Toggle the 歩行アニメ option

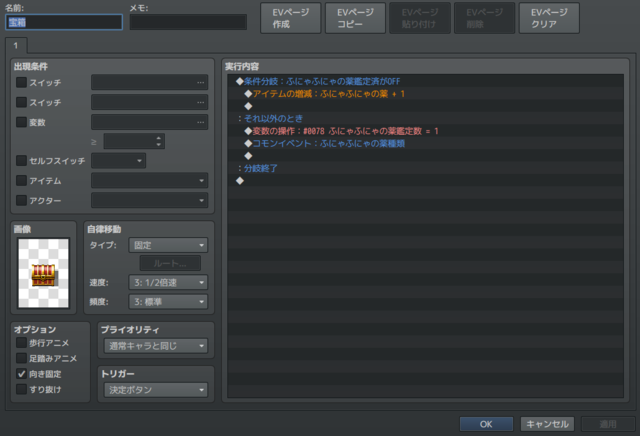pos(21,343)
